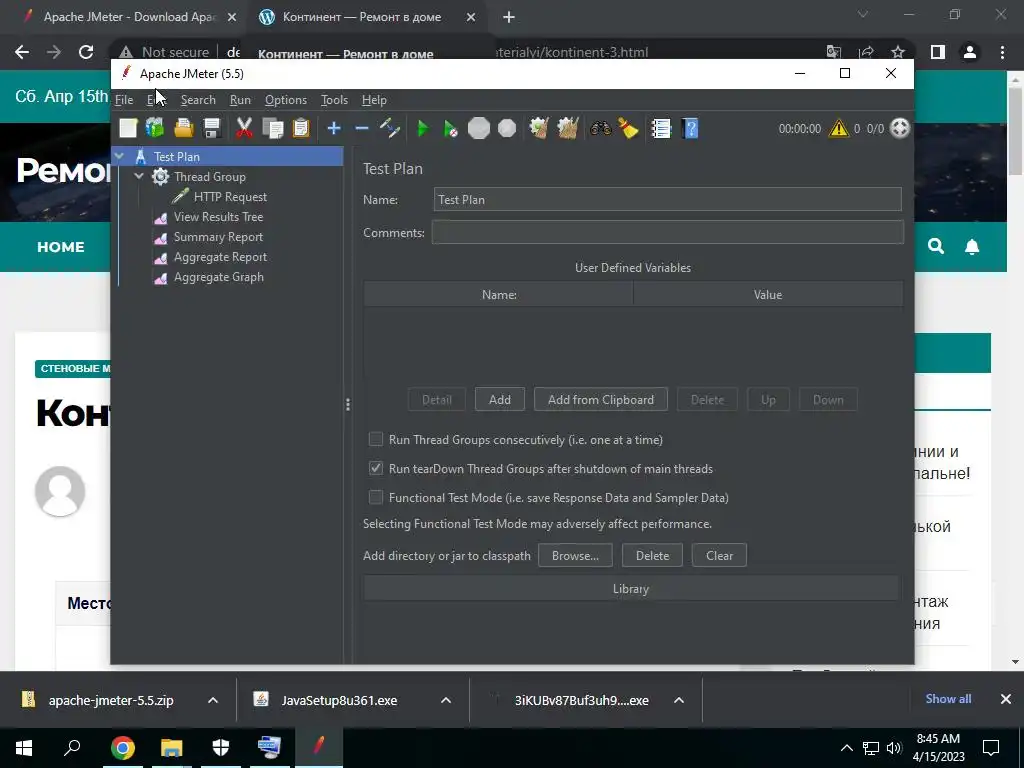Viewport: 1024px width, 768px height.
Task: Open File Explorer from taskbar
Action: tap(172, 748)
